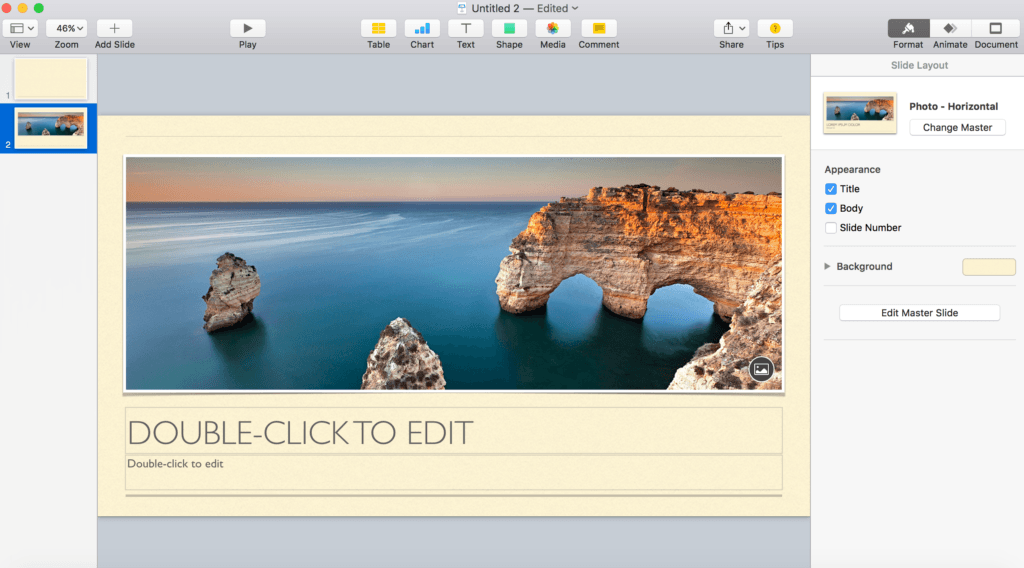This screenshot has width=1024, height=568.
Task: Click the Edit Master Slide button
Action: pos(919,313)
